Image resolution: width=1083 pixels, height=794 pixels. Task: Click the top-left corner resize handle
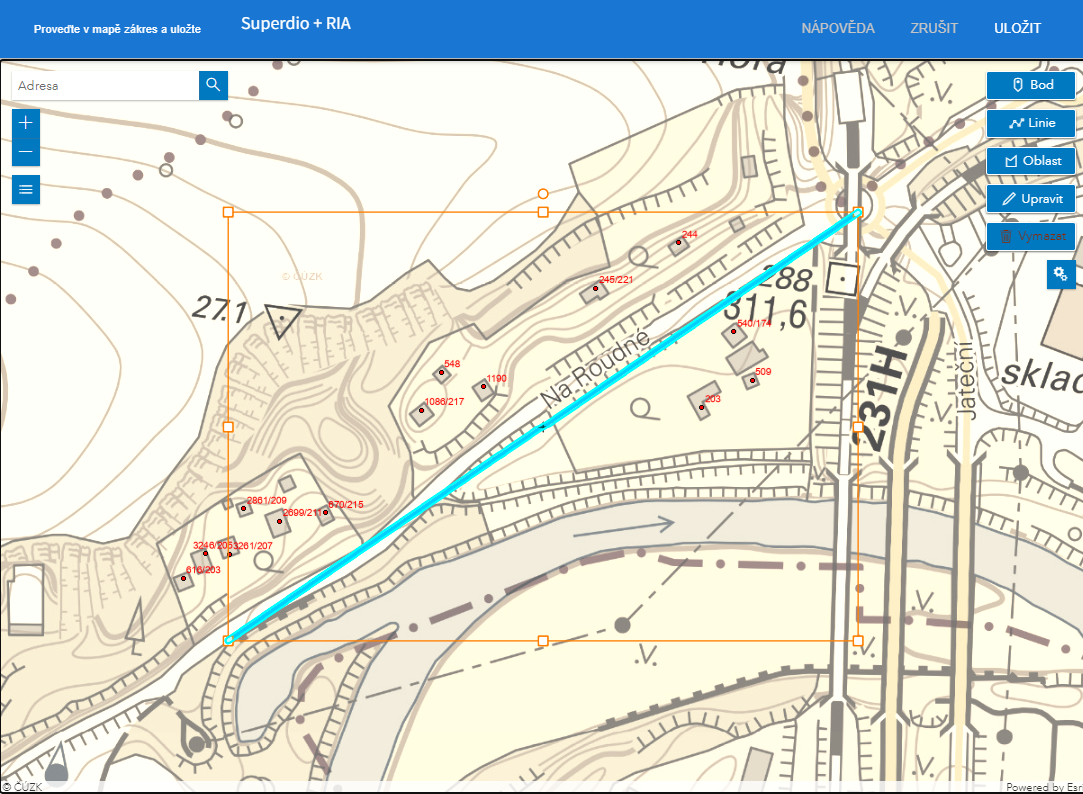pyautogui.click(x=228, y=212)
